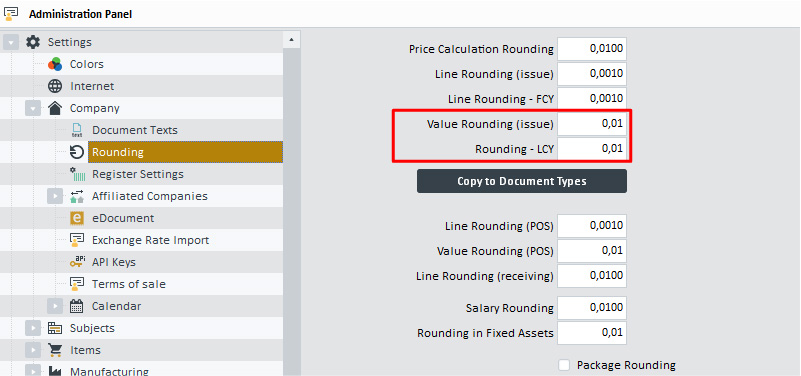Collapse the Settings tree node
801x376 pixels.
[11, 42]
